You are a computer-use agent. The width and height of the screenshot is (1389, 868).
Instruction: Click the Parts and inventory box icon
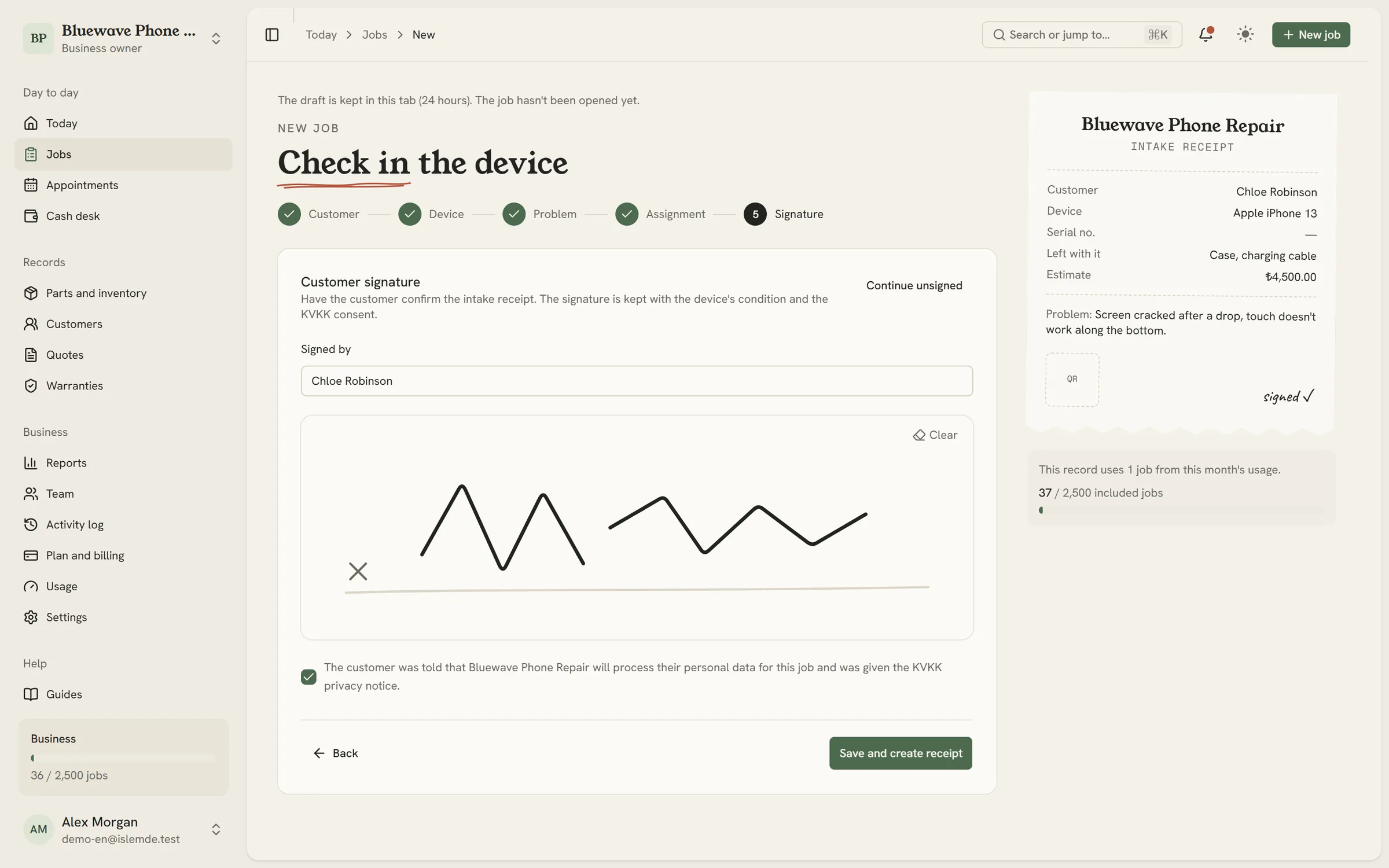pyautogui.click(x=31, y=293)
